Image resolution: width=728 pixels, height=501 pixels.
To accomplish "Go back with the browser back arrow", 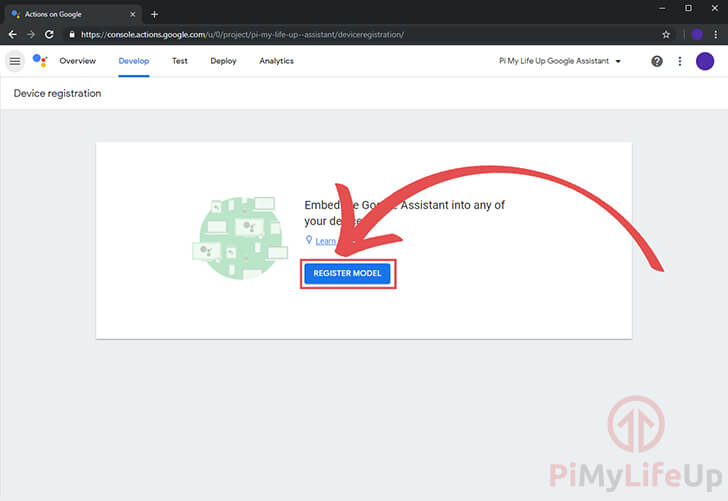I will click(13, 34).
